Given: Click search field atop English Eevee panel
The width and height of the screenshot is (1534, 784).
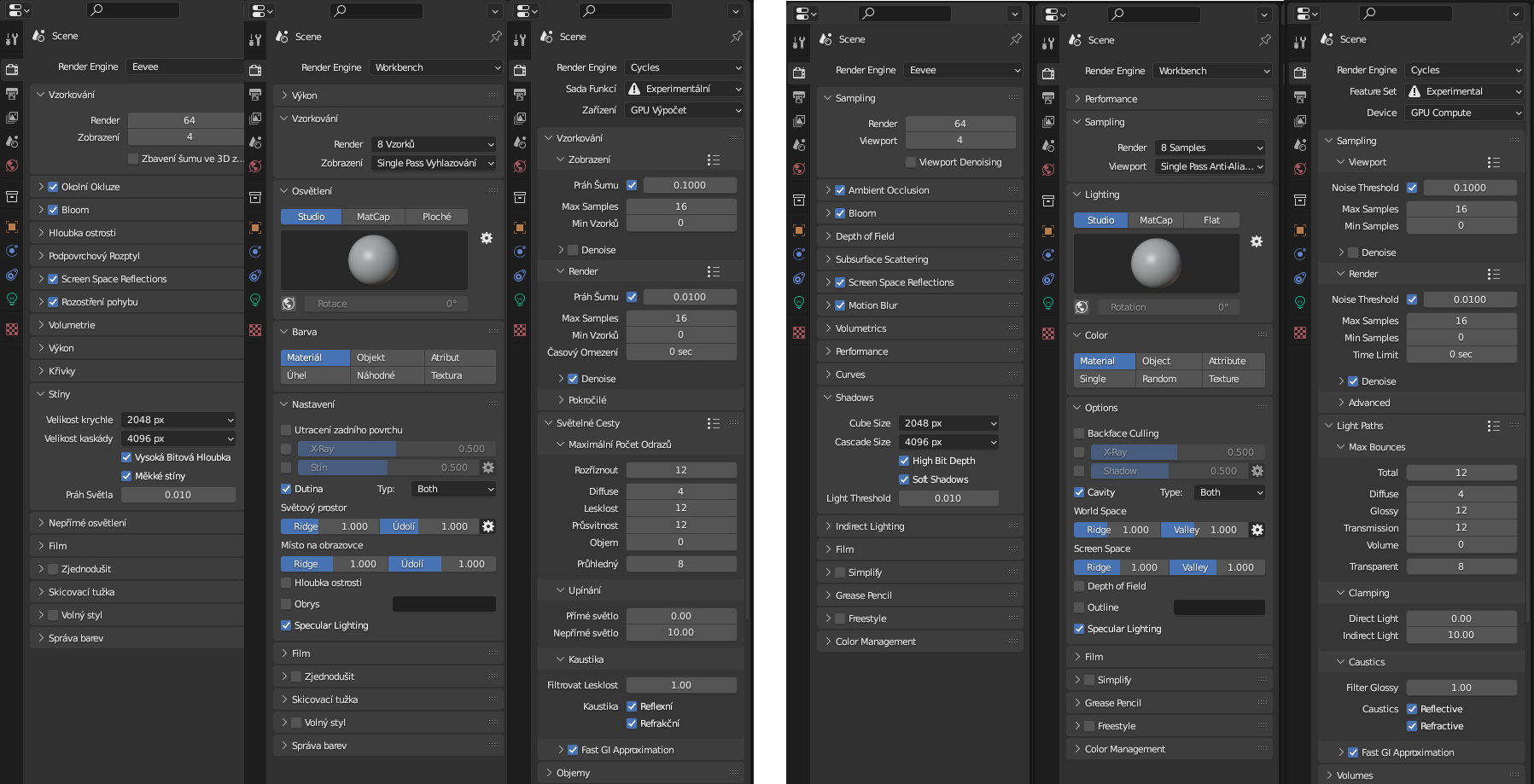Looking at the screenshot, I should 904,13.
